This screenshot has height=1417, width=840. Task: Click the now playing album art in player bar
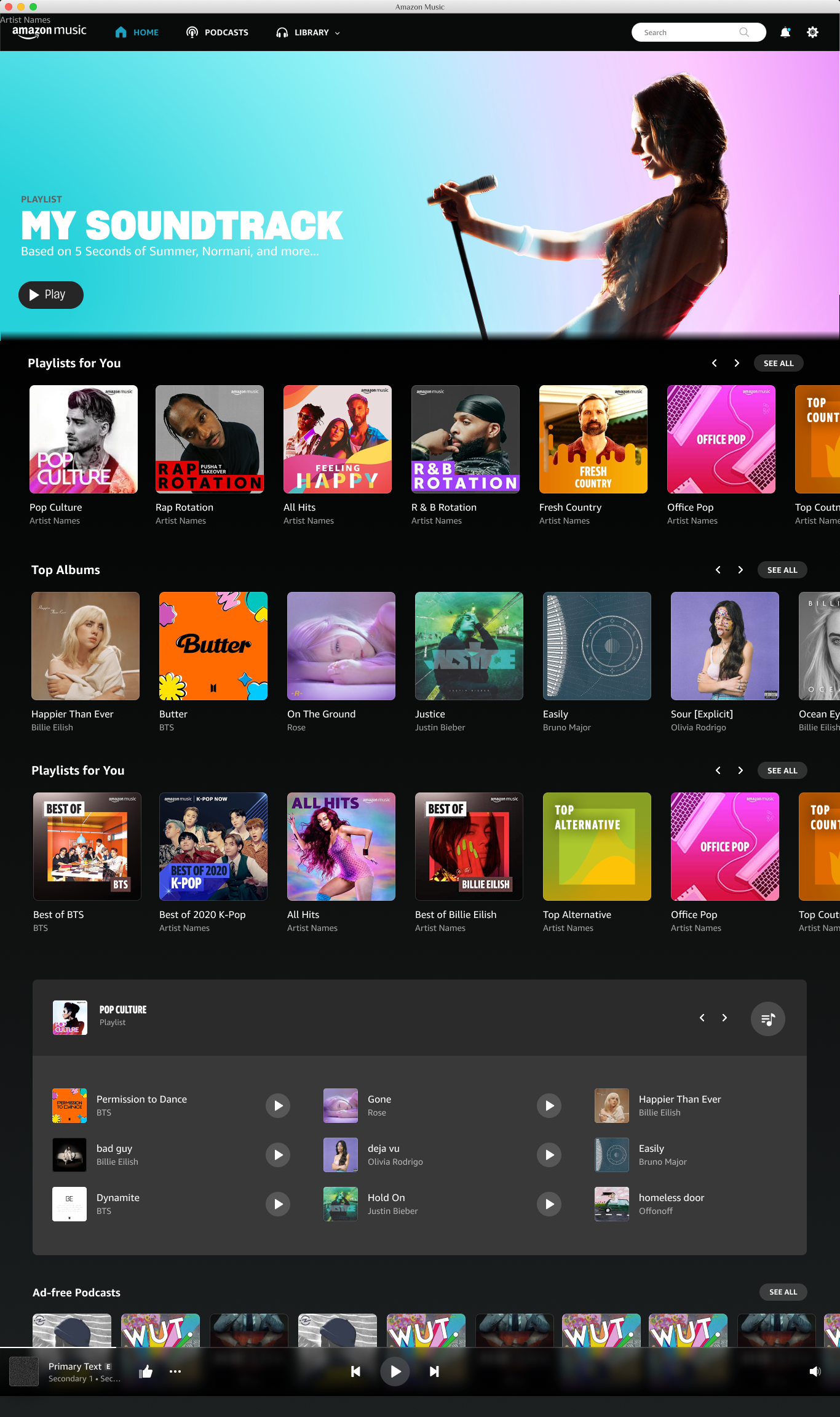coord(25,1371)
